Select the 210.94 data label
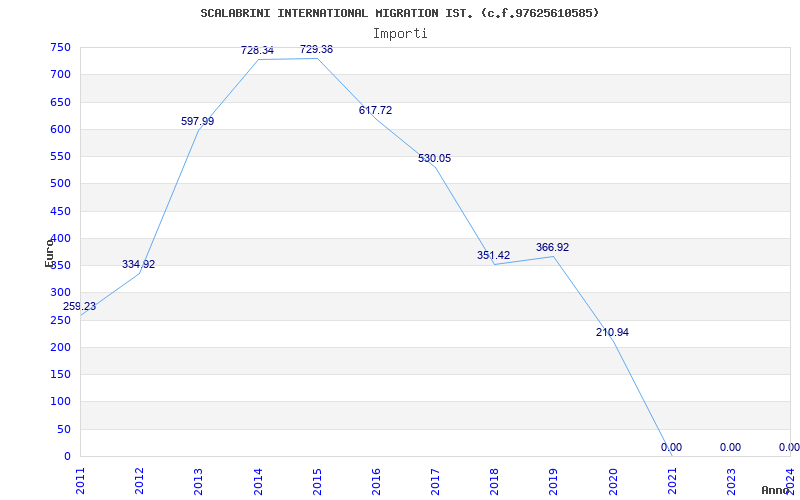The height and width of the screenshot is (500, 800). [x=612, y=332]
